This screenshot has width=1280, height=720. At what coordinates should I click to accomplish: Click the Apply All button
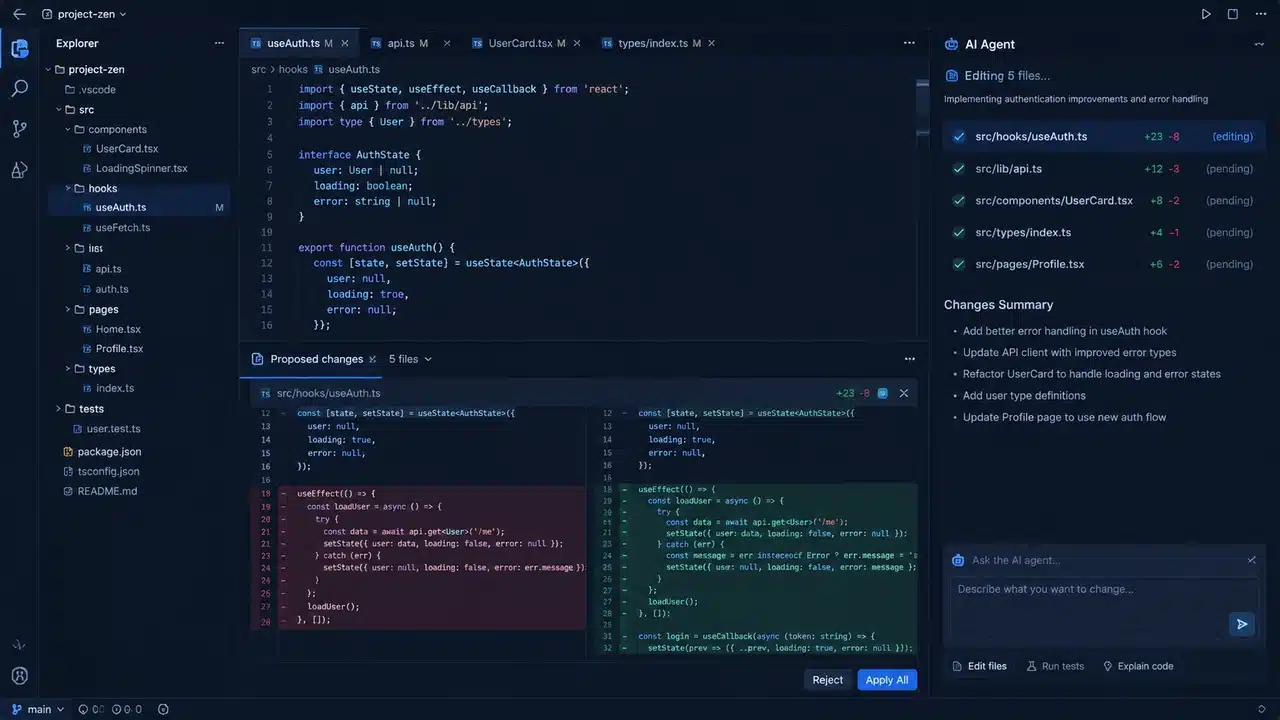(887, 680)
